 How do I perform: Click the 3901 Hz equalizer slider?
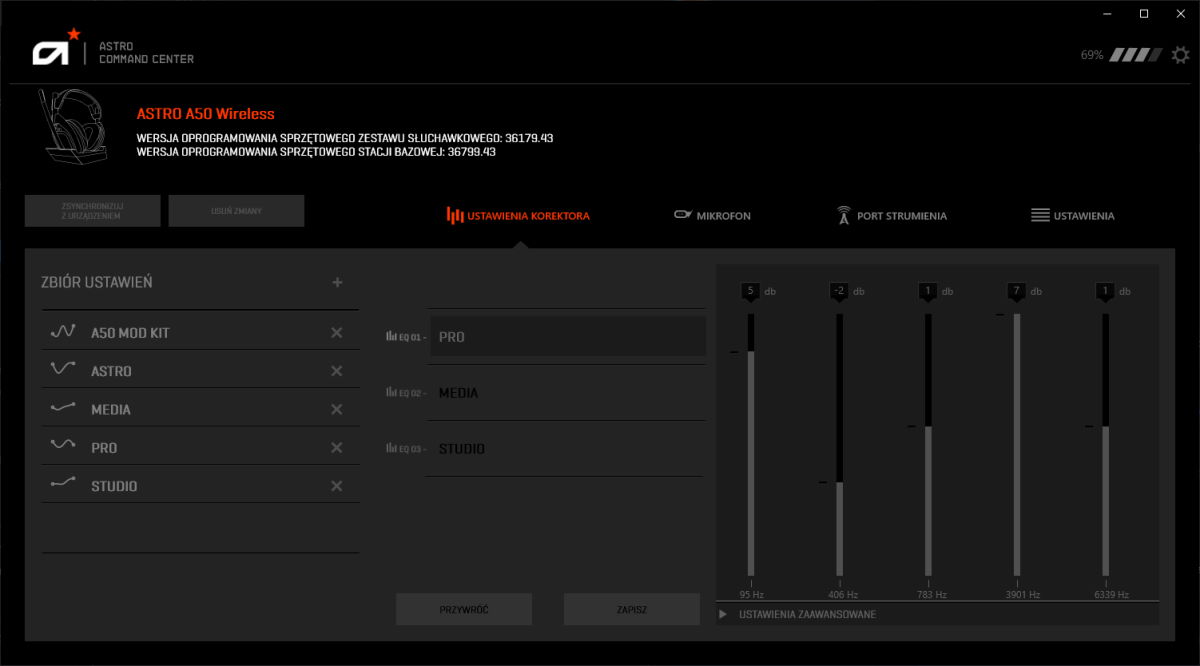pyautogui.click(x=1017, y=445)
